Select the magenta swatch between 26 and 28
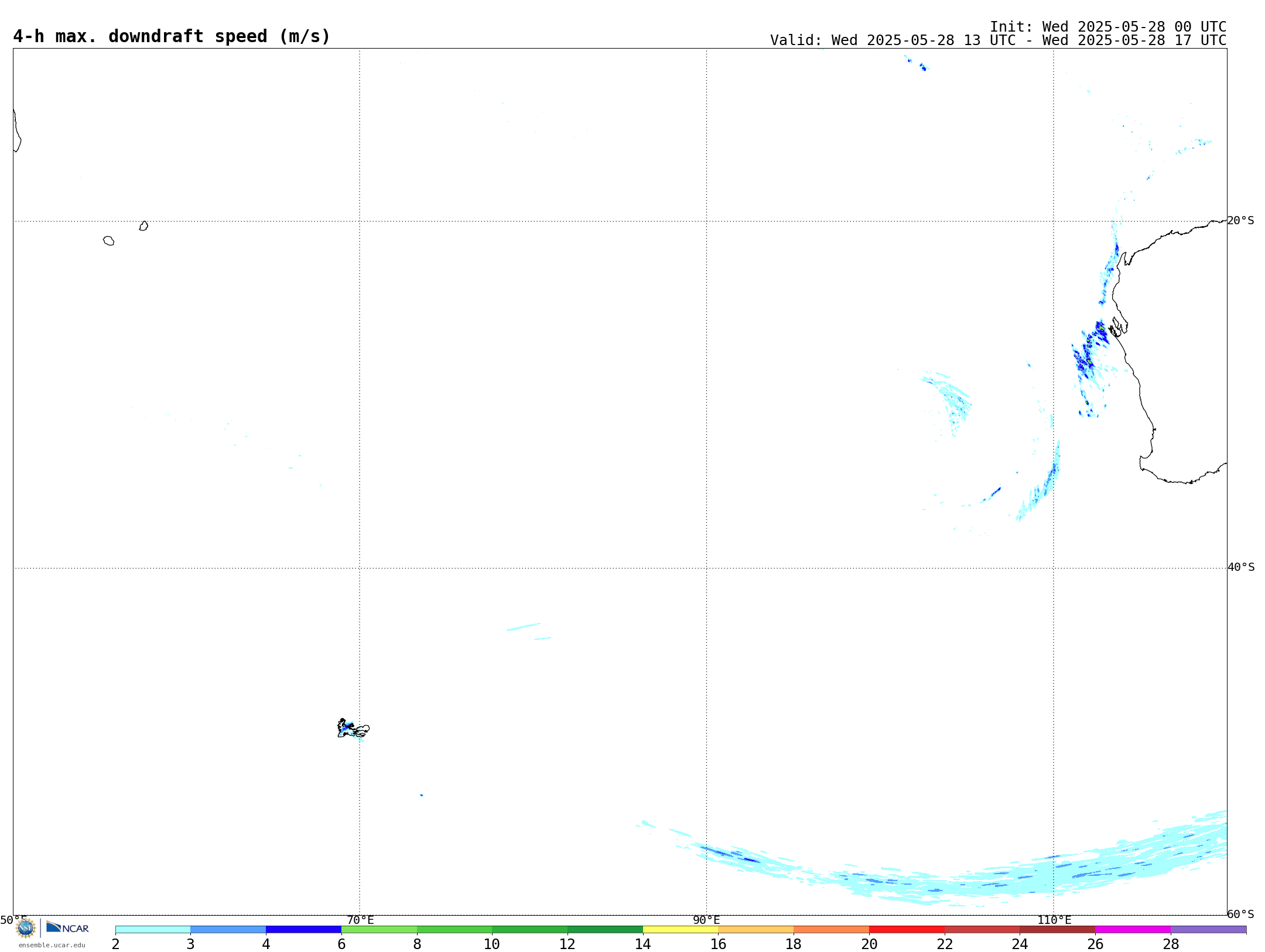1265x952 pixels. pos(1133,929)
